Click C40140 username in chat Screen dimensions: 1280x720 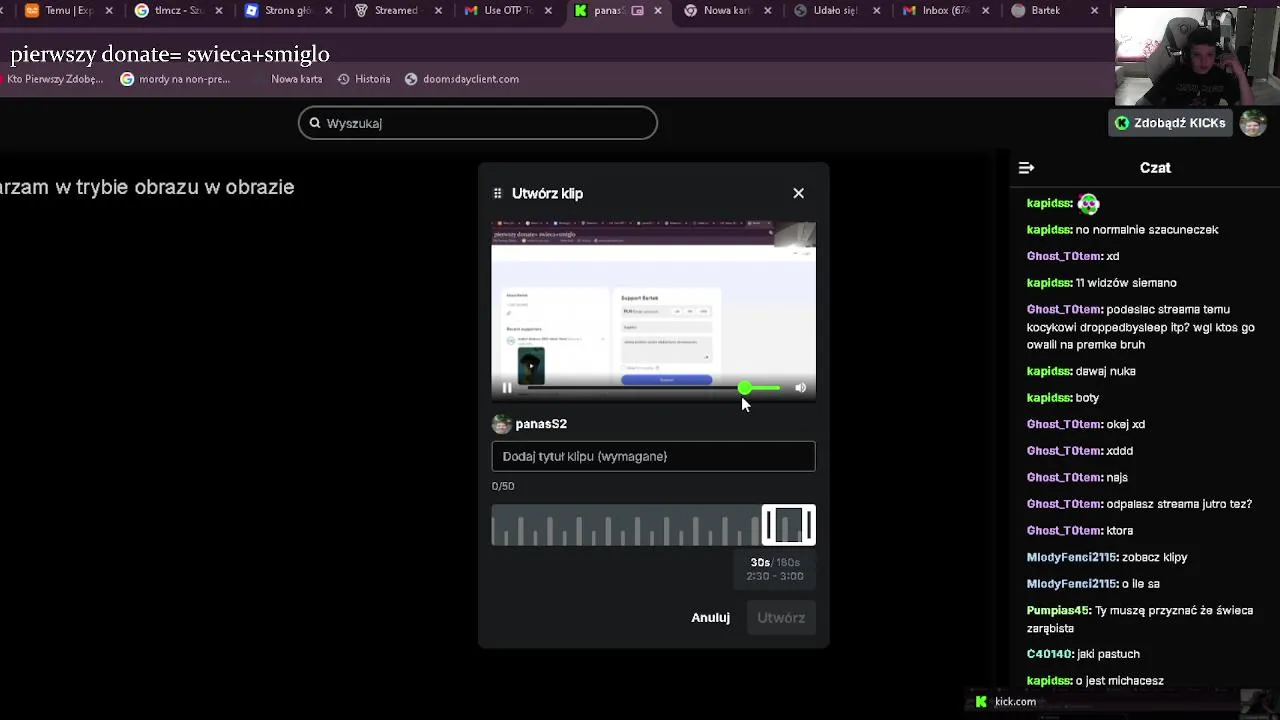pyautogui.click(x=1049, y=654)
